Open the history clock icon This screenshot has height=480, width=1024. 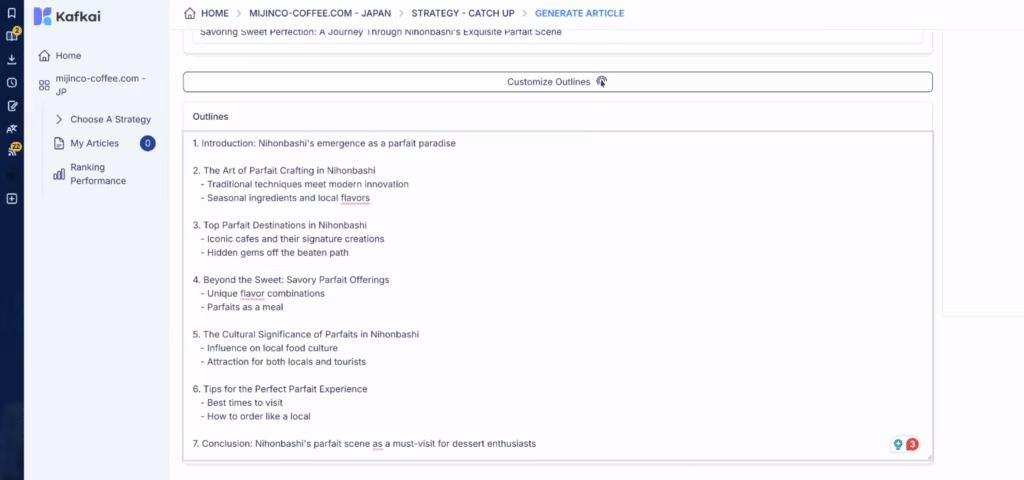[x=11, y=83]
